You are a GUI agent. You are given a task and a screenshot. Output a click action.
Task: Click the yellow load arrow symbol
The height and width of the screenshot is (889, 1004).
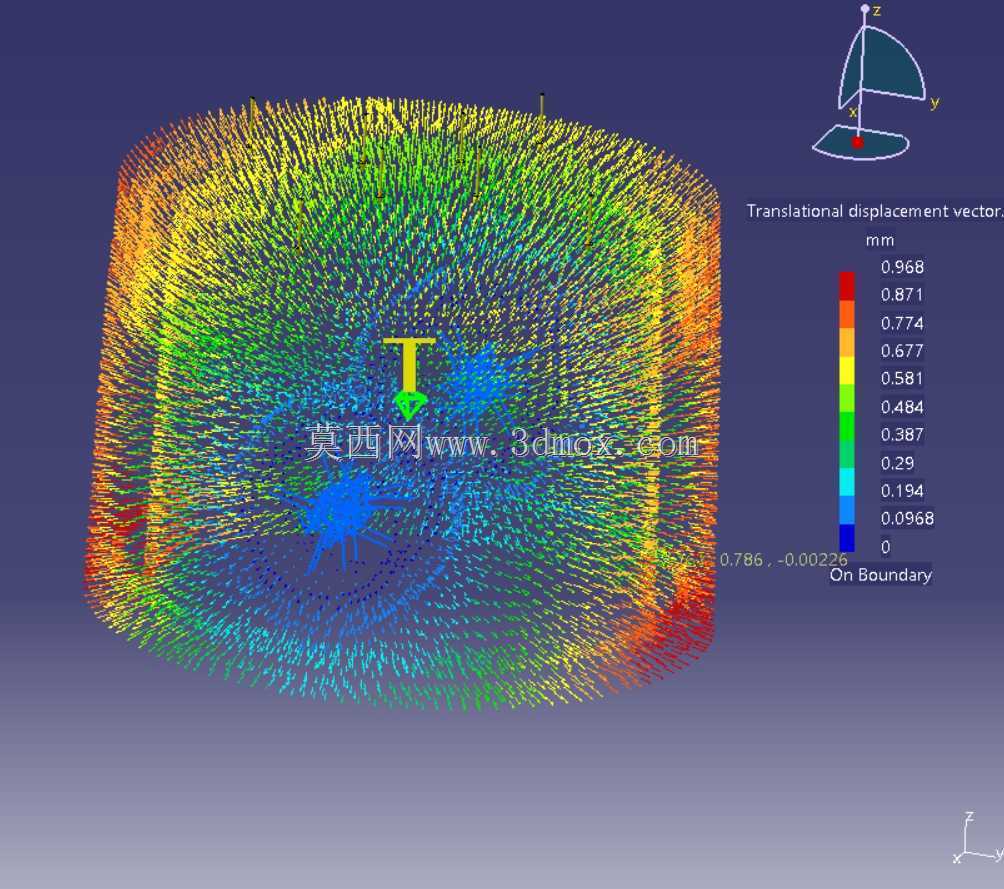(409, 364)
